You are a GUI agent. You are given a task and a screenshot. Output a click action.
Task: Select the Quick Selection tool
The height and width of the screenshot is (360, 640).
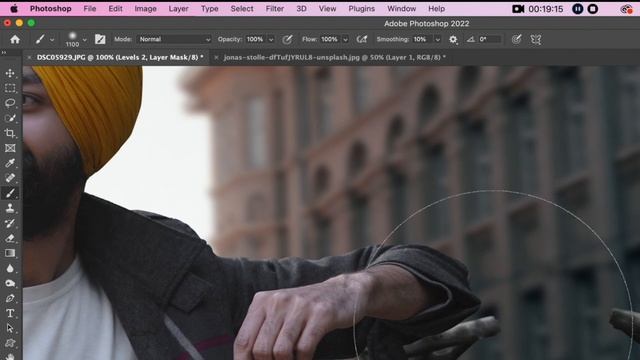(10, 118)
